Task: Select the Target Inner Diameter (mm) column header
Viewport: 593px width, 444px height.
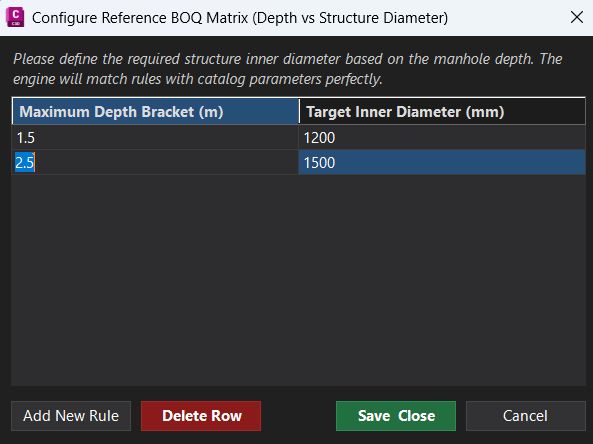Action: click(x=442, y=112)
